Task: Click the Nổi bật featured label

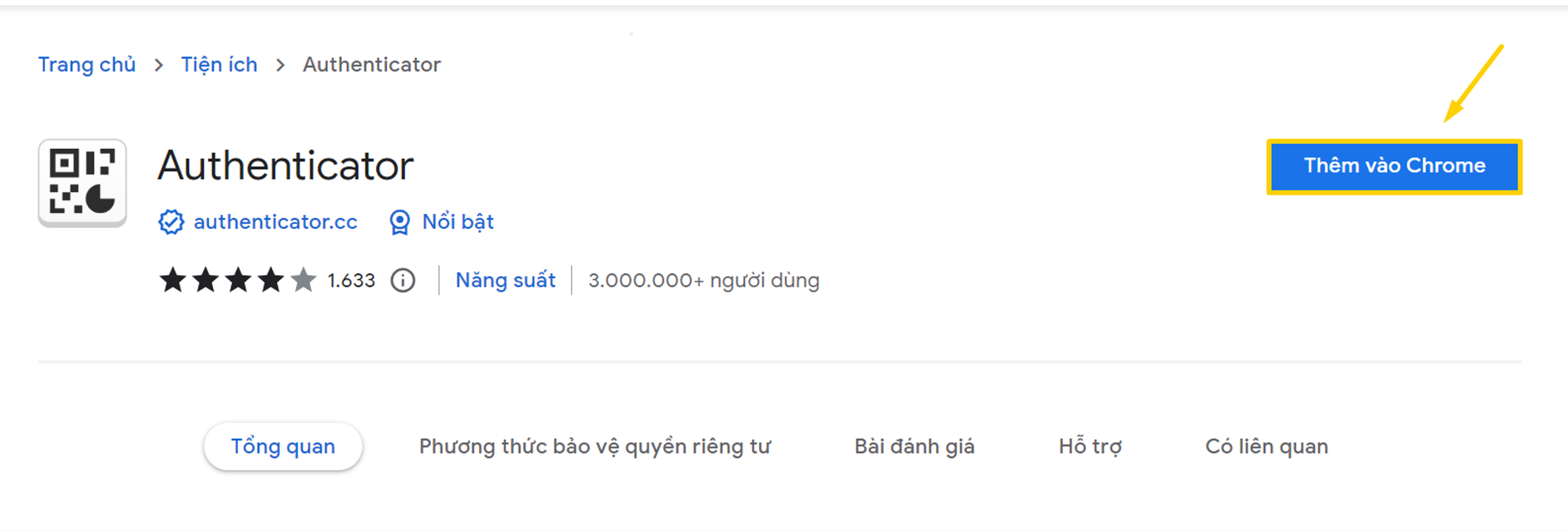Action: tap(458, 222)
